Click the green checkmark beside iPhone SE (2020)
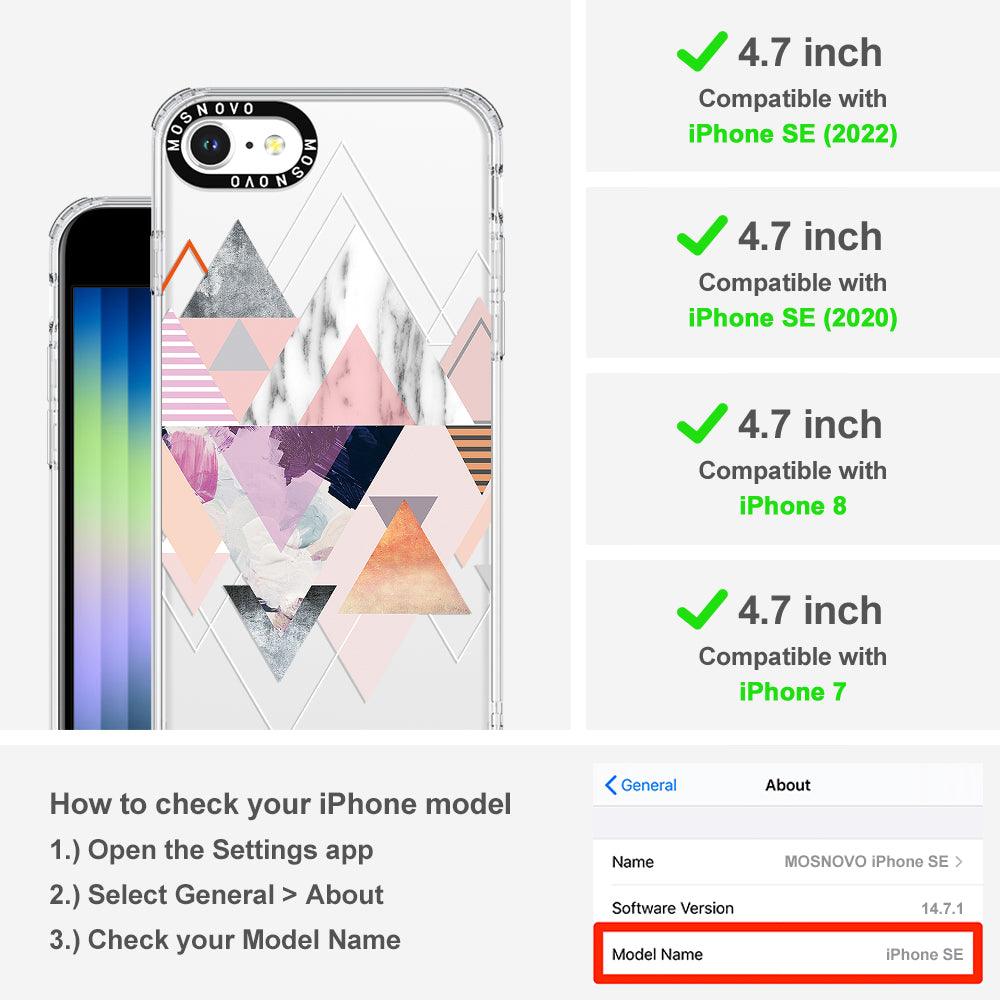1000x1000 pixels. (702, 235)
